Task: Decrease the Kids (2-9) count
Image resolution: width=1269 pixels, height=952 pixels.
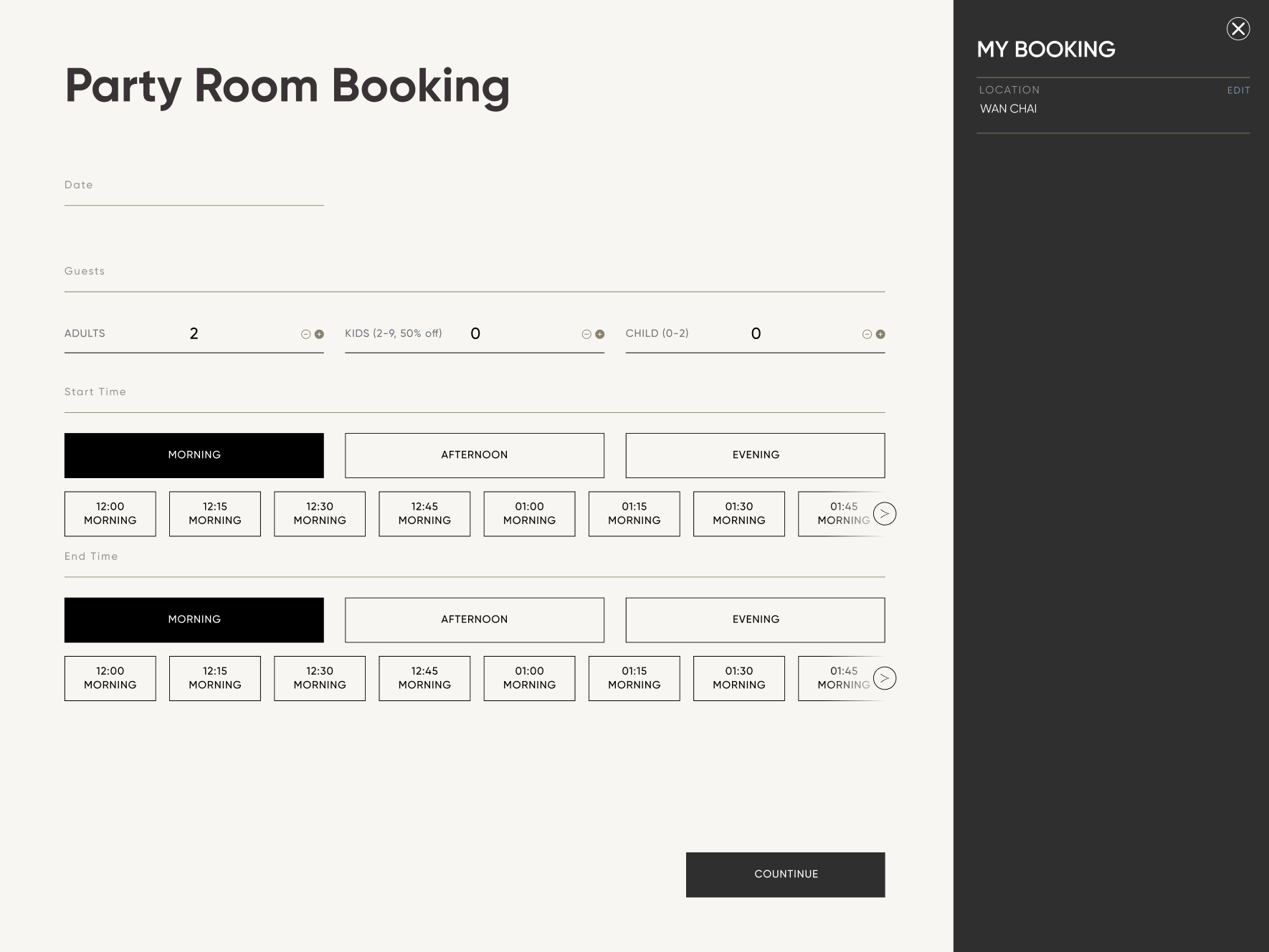Action: (x=586, y=334)
